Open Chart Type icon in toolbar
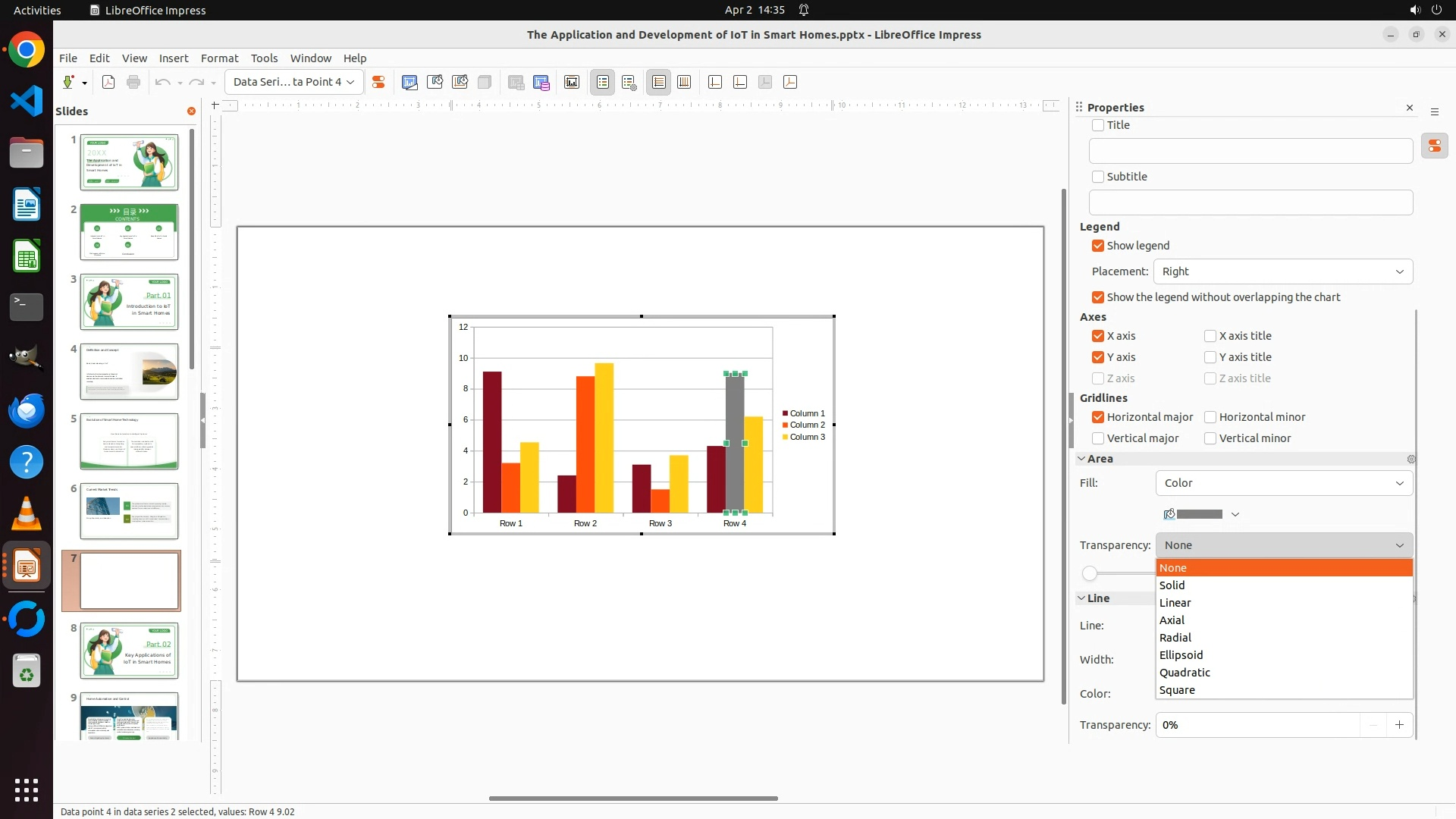1456x819 pixels. pyautogui.click(x=409, y=82)
